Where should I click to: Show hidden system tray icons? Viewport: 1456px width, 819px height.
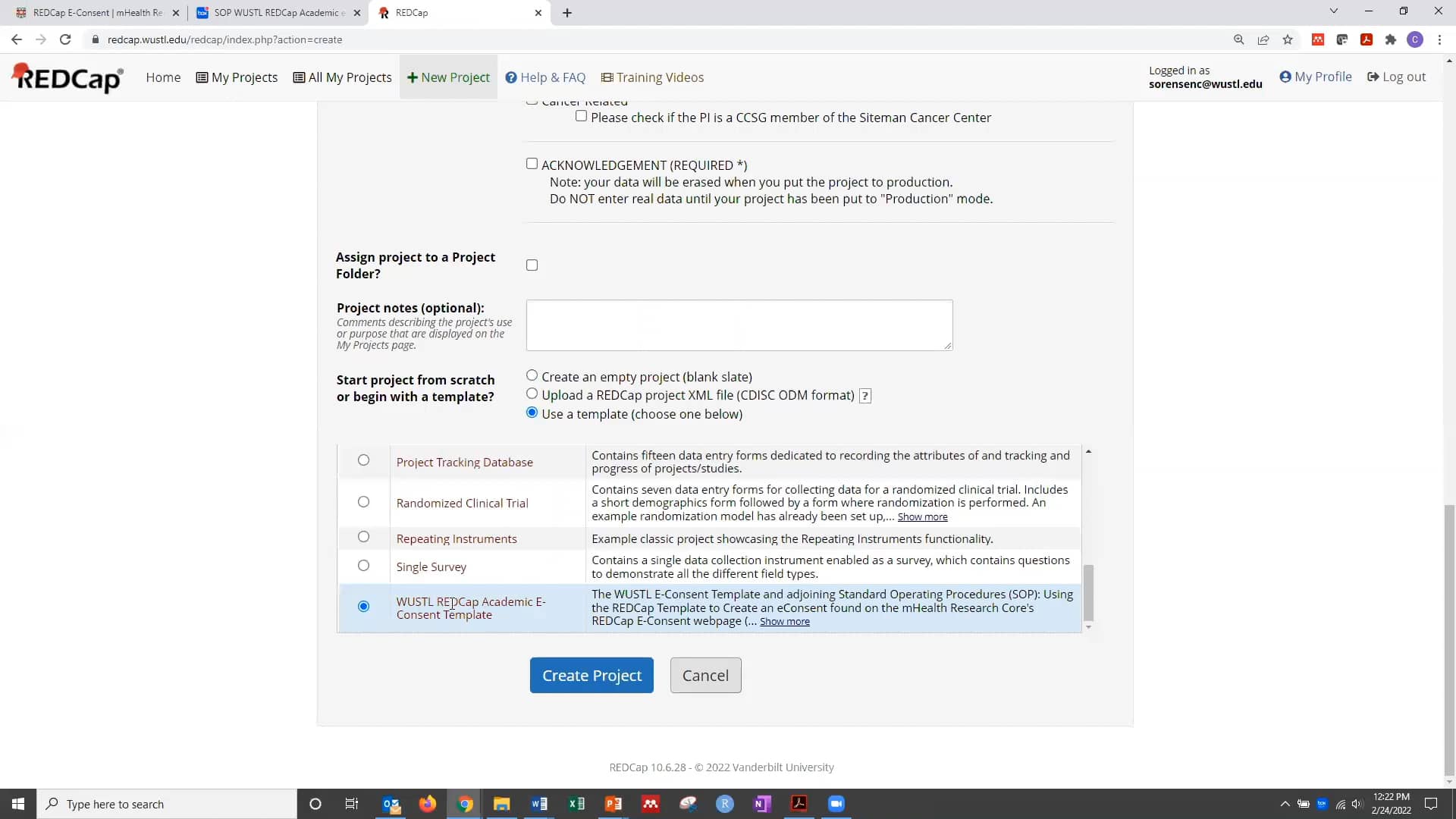click(1285, 804)
